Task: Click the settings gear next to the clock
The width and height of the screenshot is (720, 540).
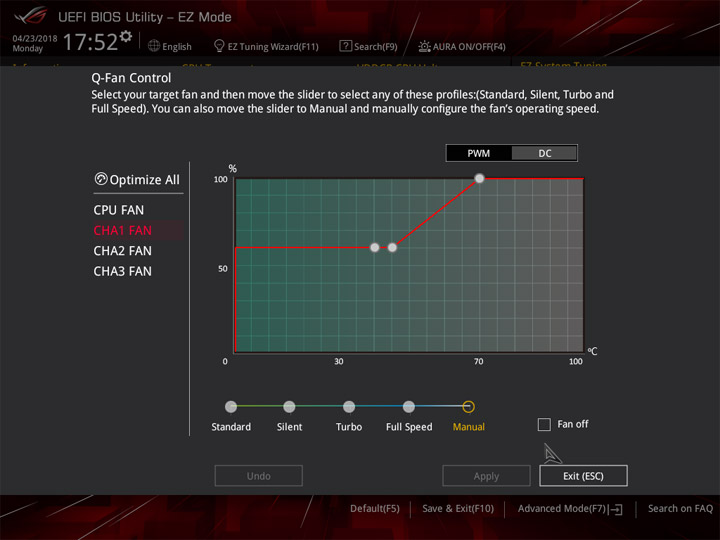Action: (x=126, y=36)
